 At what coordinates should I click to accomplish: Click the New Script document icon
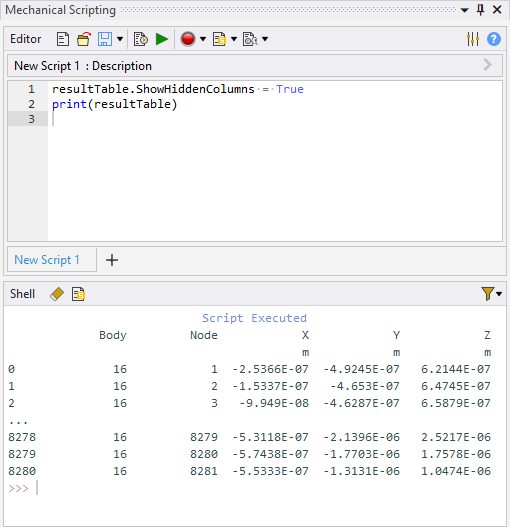pos(63,39)
